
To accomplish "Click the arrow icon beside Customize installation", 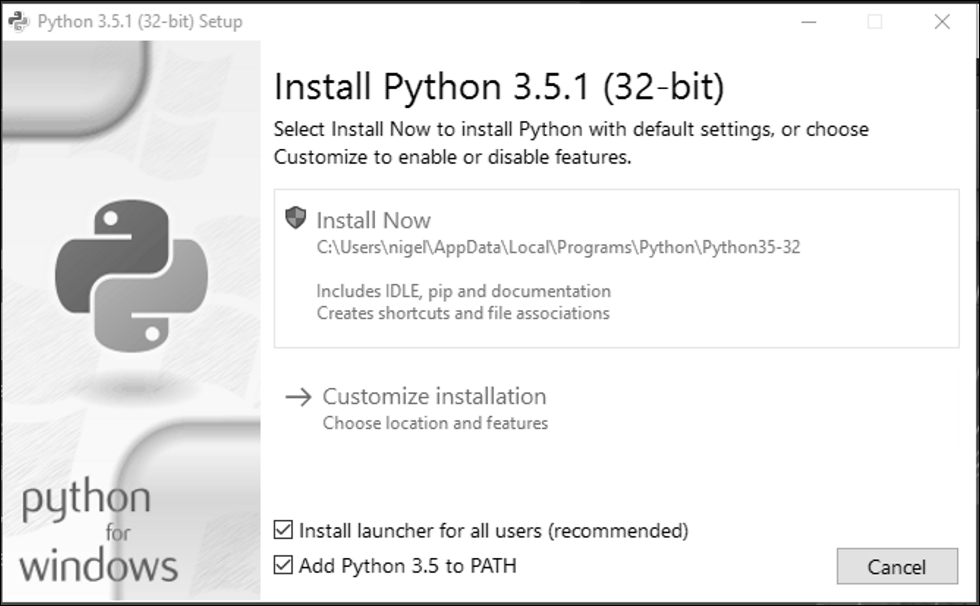I will (x=298, y=397).
